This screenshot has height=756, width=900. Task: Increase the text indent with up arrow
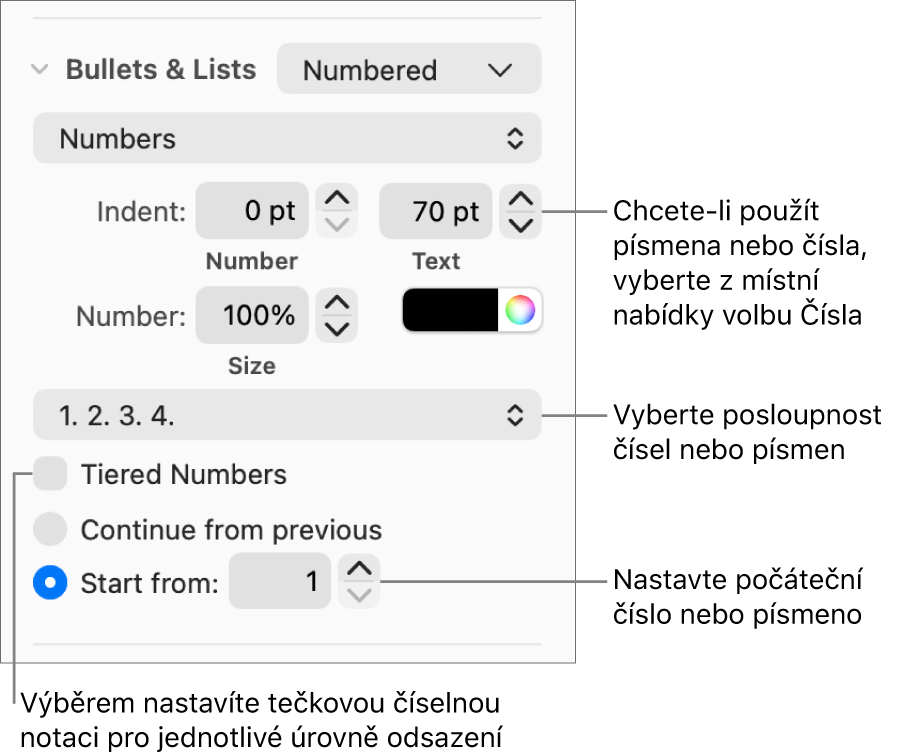click(521, 199)
